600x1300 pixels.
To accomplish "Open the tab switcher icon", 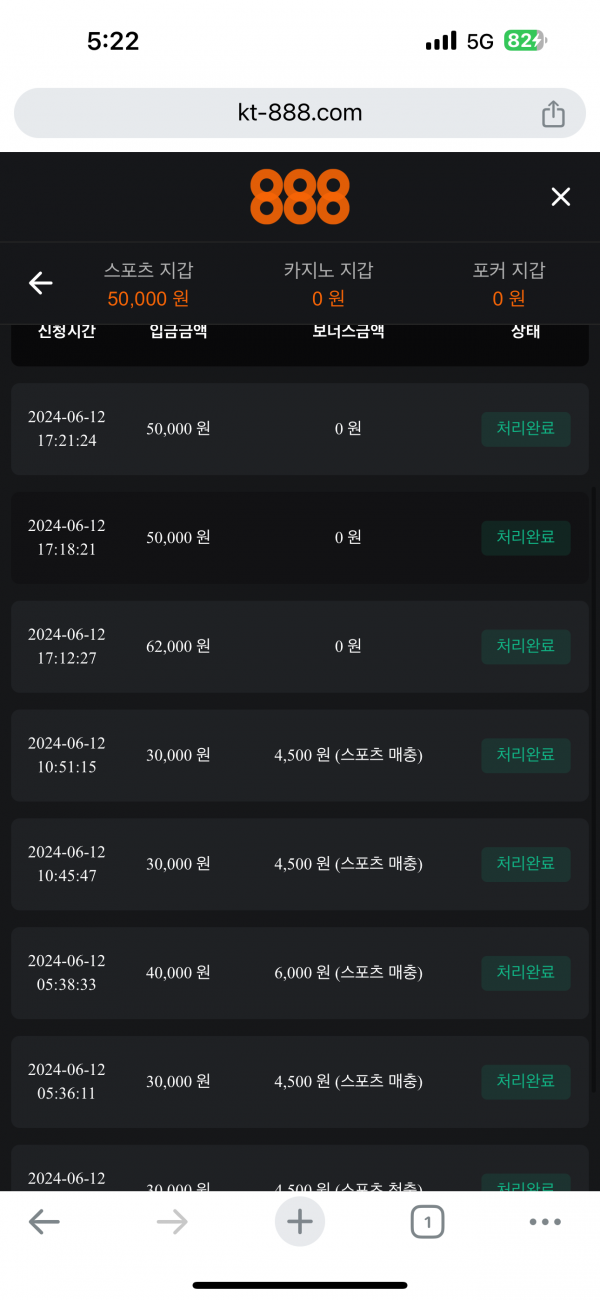I will pyautogui.click(x=428, y=1221).
